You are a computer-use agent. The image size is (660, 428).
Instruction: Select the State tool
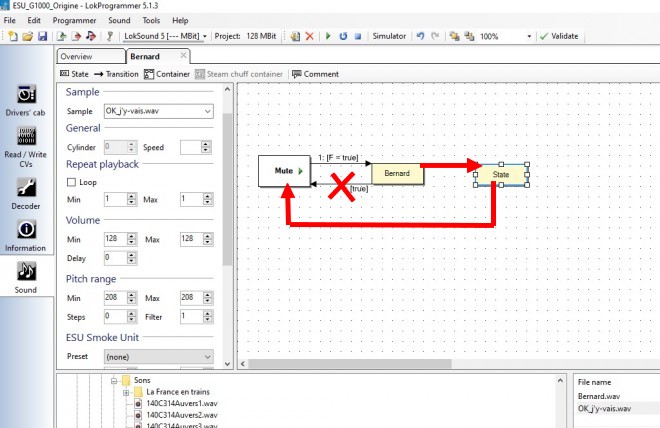75,74
